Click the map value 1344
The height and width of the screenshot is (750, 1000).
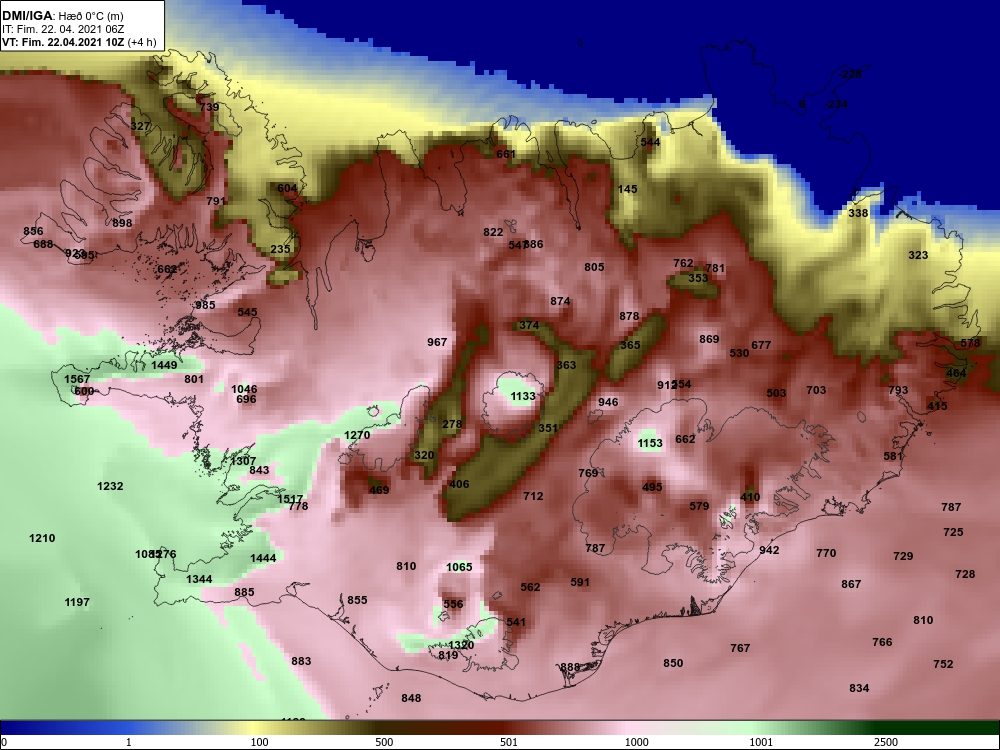[x=199, y=579]
